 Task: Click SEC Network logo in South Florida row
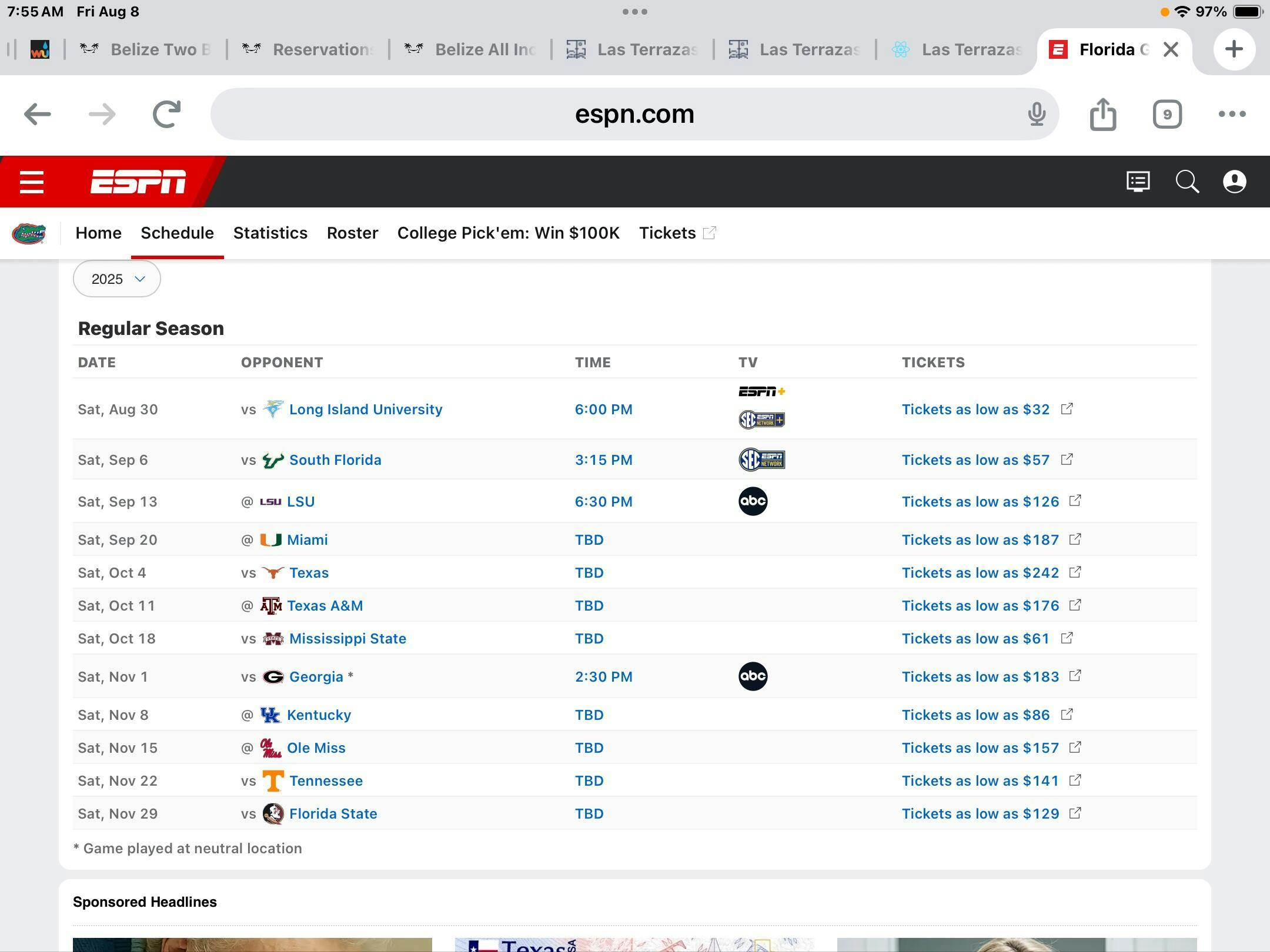761,460
